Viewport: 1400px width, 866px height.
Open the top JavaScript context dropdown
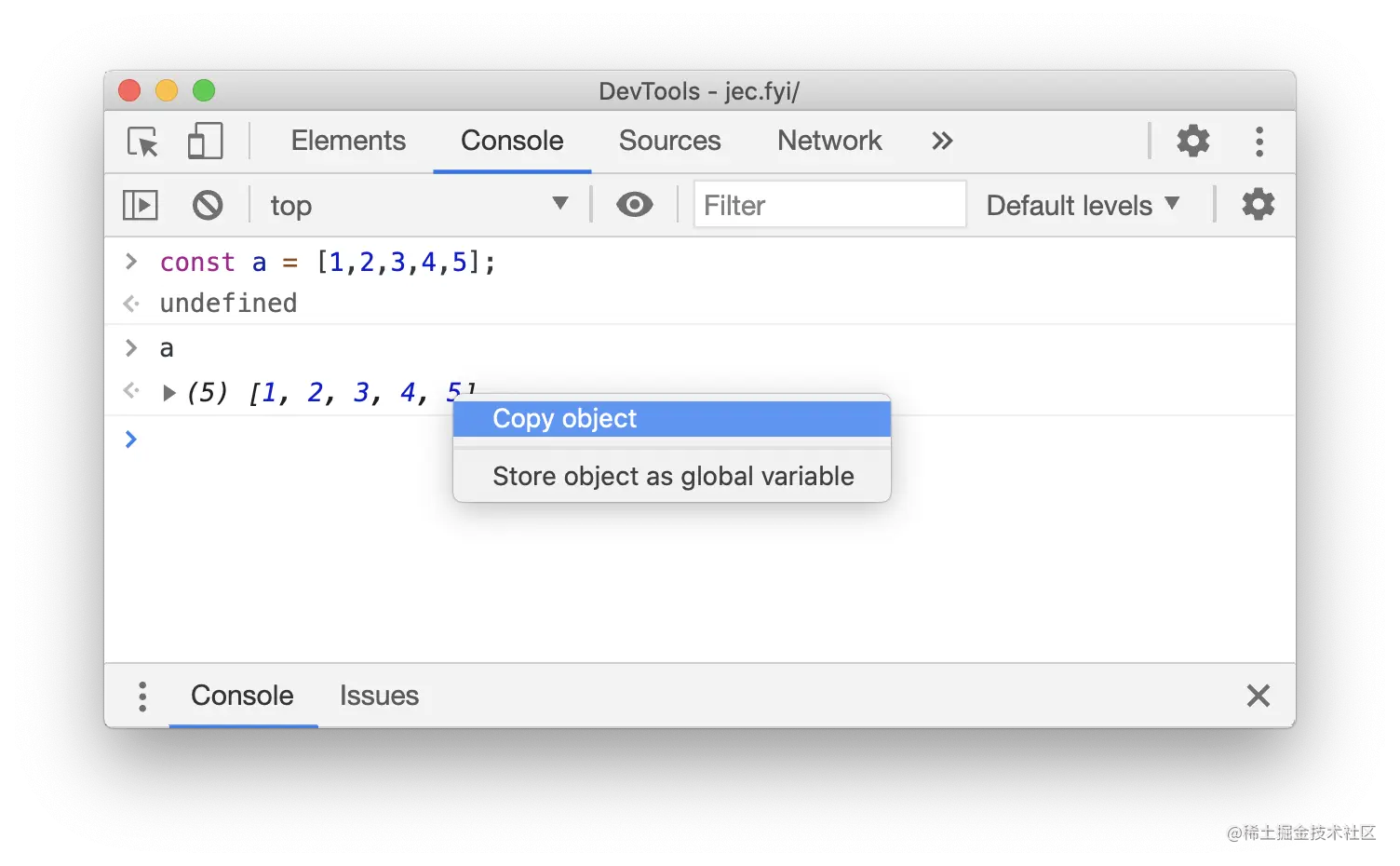tap(419, 205)
